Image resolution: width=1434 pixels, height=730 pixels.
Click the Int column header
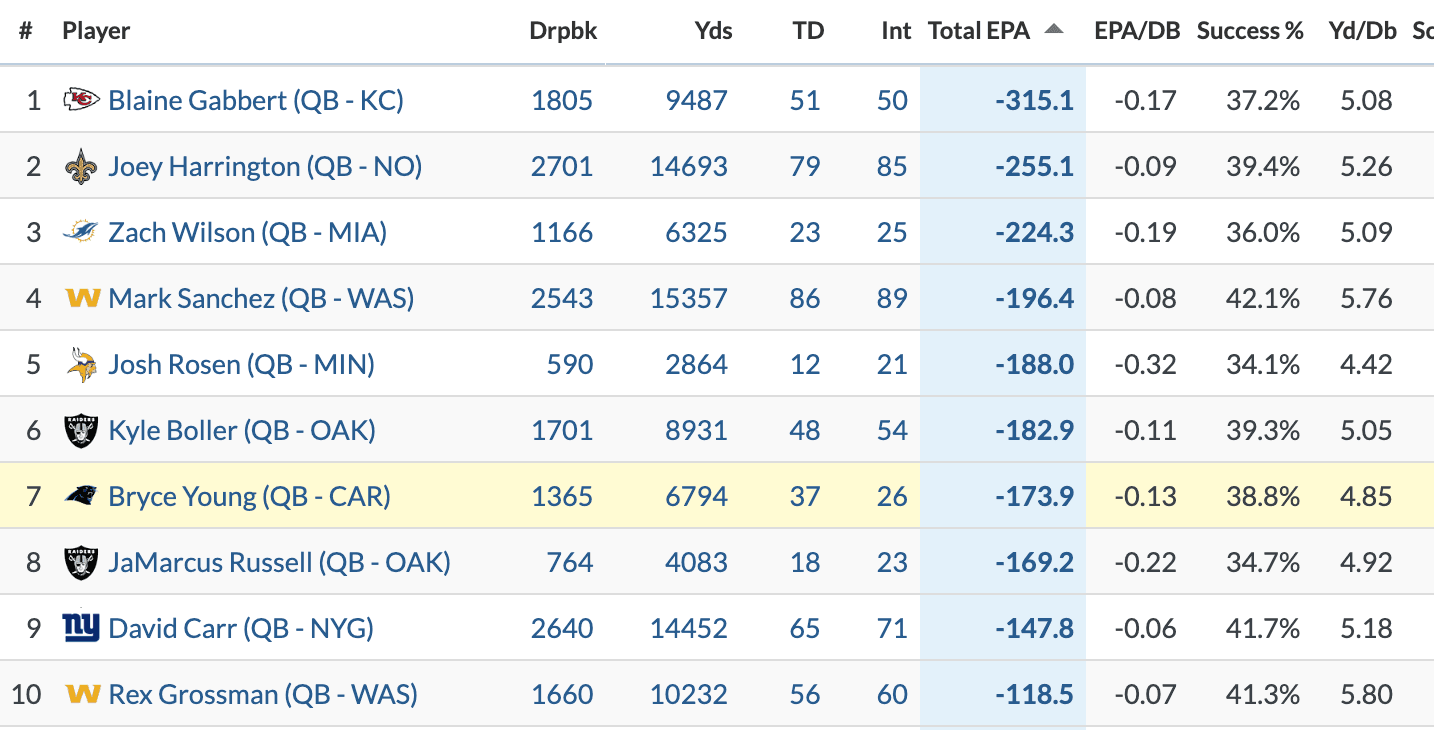tap(896, 31)
